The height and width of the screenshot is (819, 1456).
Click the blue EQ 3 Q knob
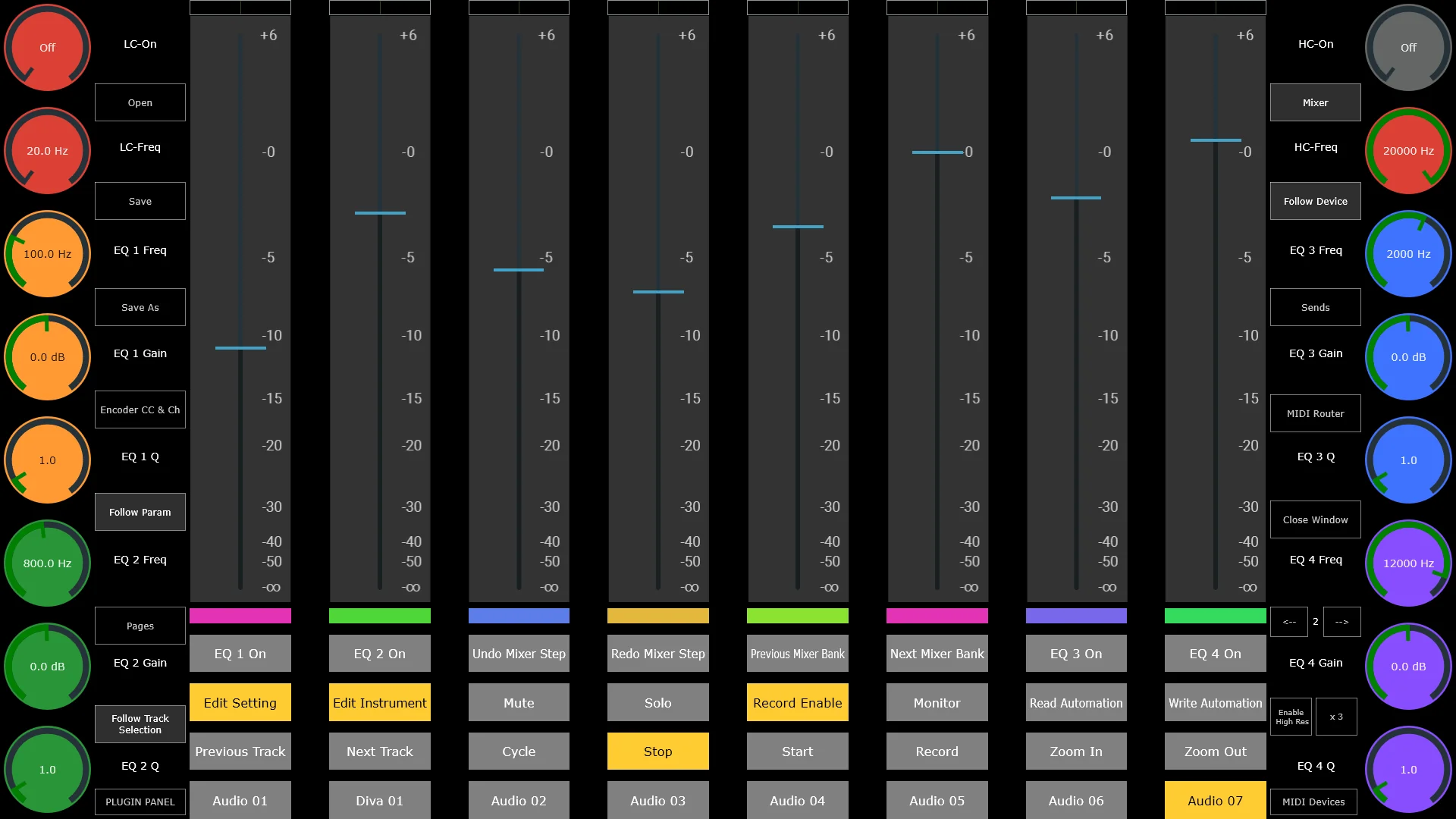(x=1408, y=460)
